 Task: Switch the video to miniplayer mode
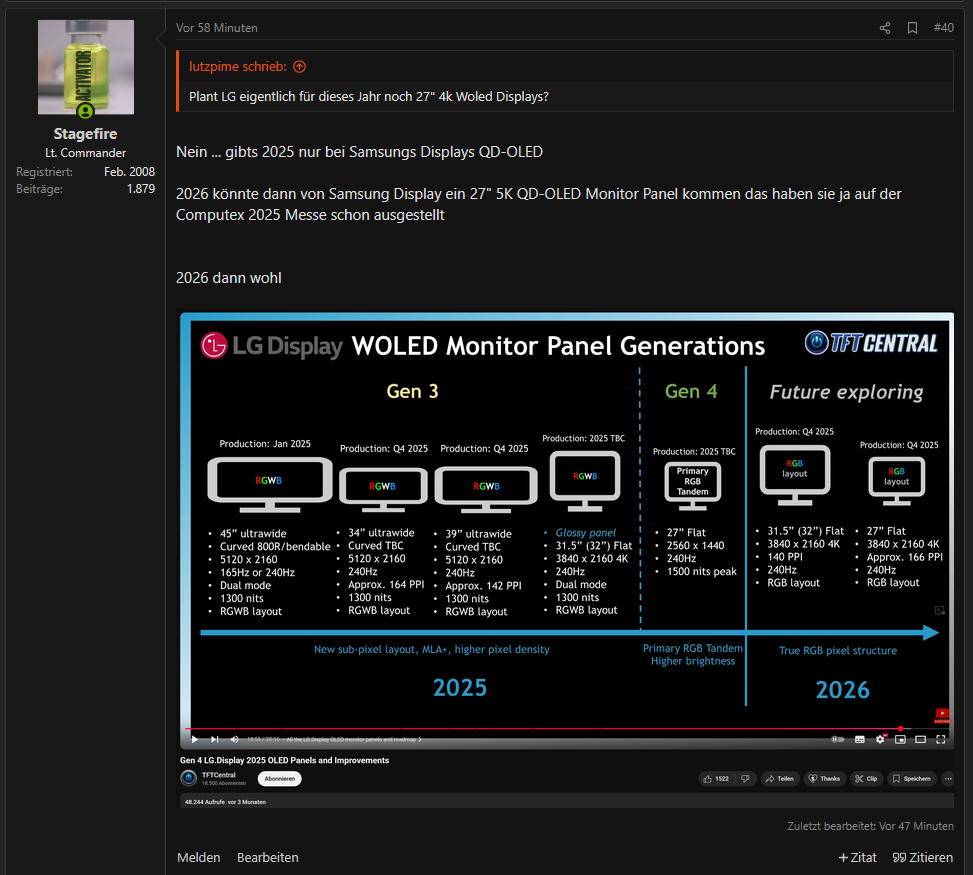pyautogui.click(x=900, y=739)
